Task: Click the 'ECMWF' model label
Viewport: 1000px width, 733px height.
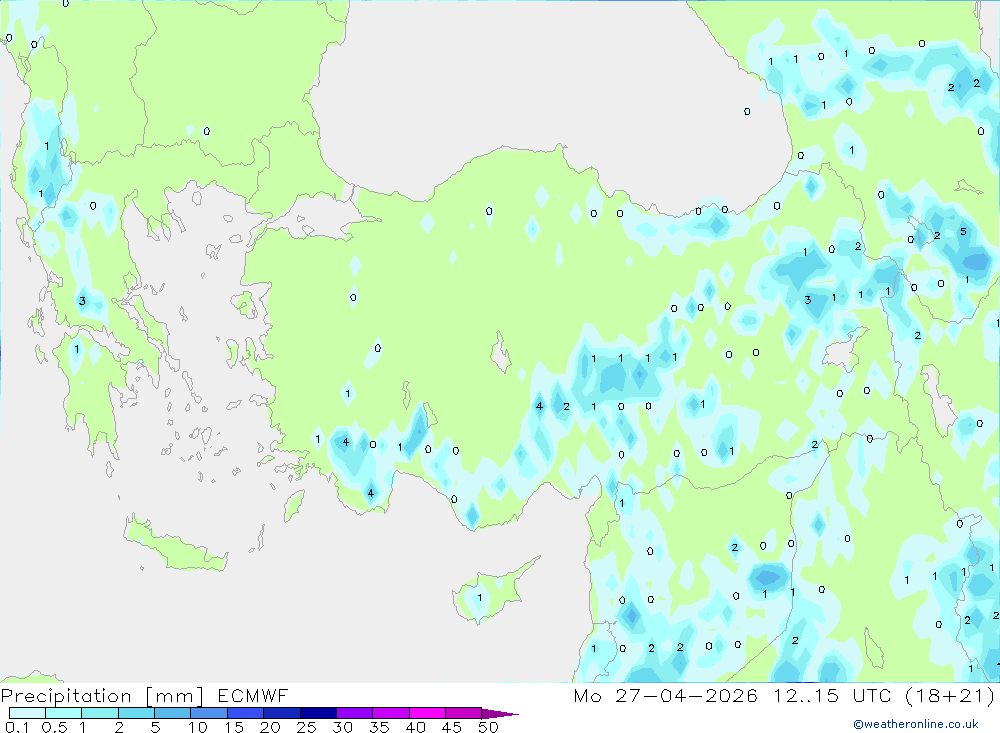Action: pyautogui.click(x=253, y=695)
